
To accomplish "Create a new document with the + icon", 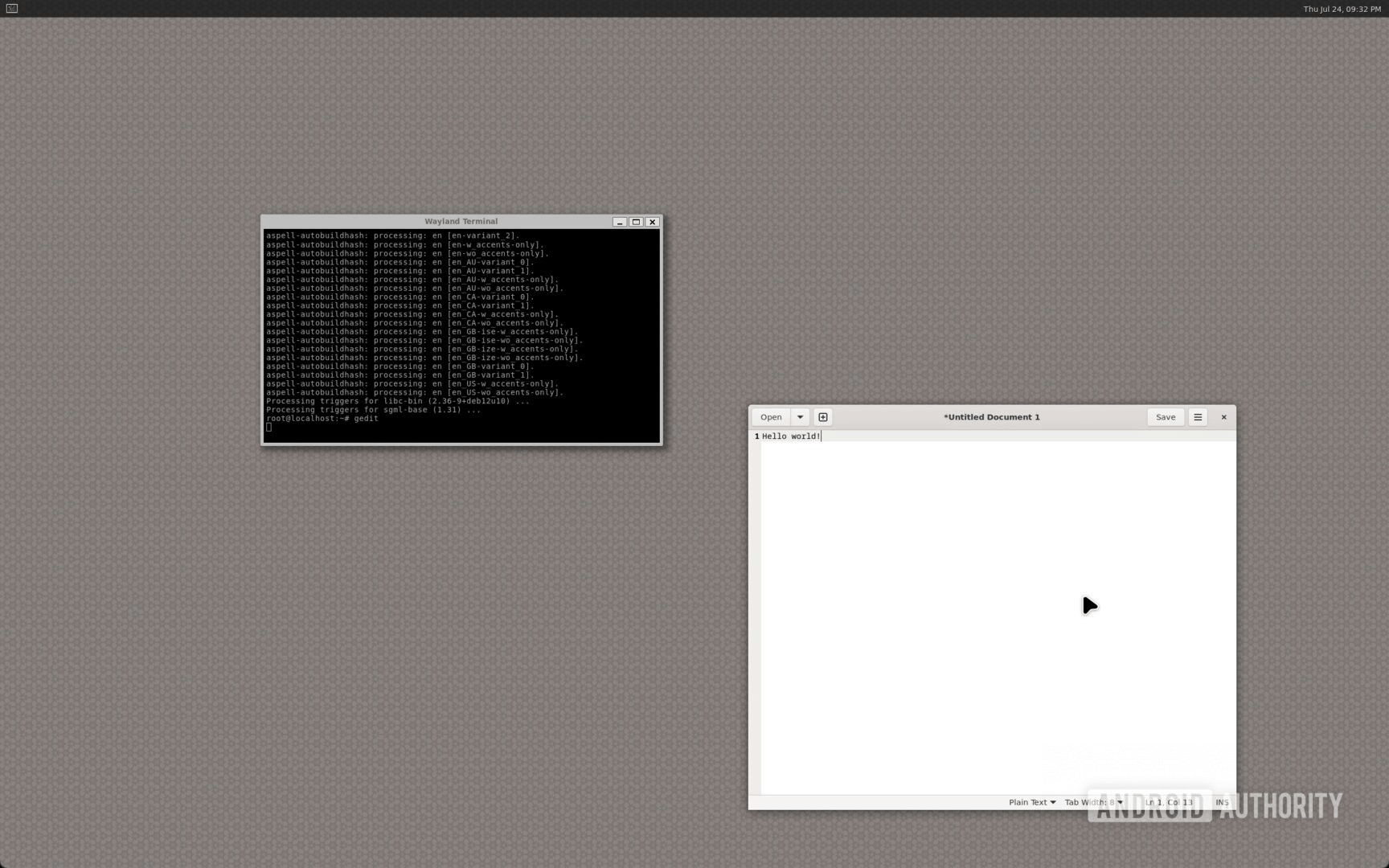I will pos(822,416).
